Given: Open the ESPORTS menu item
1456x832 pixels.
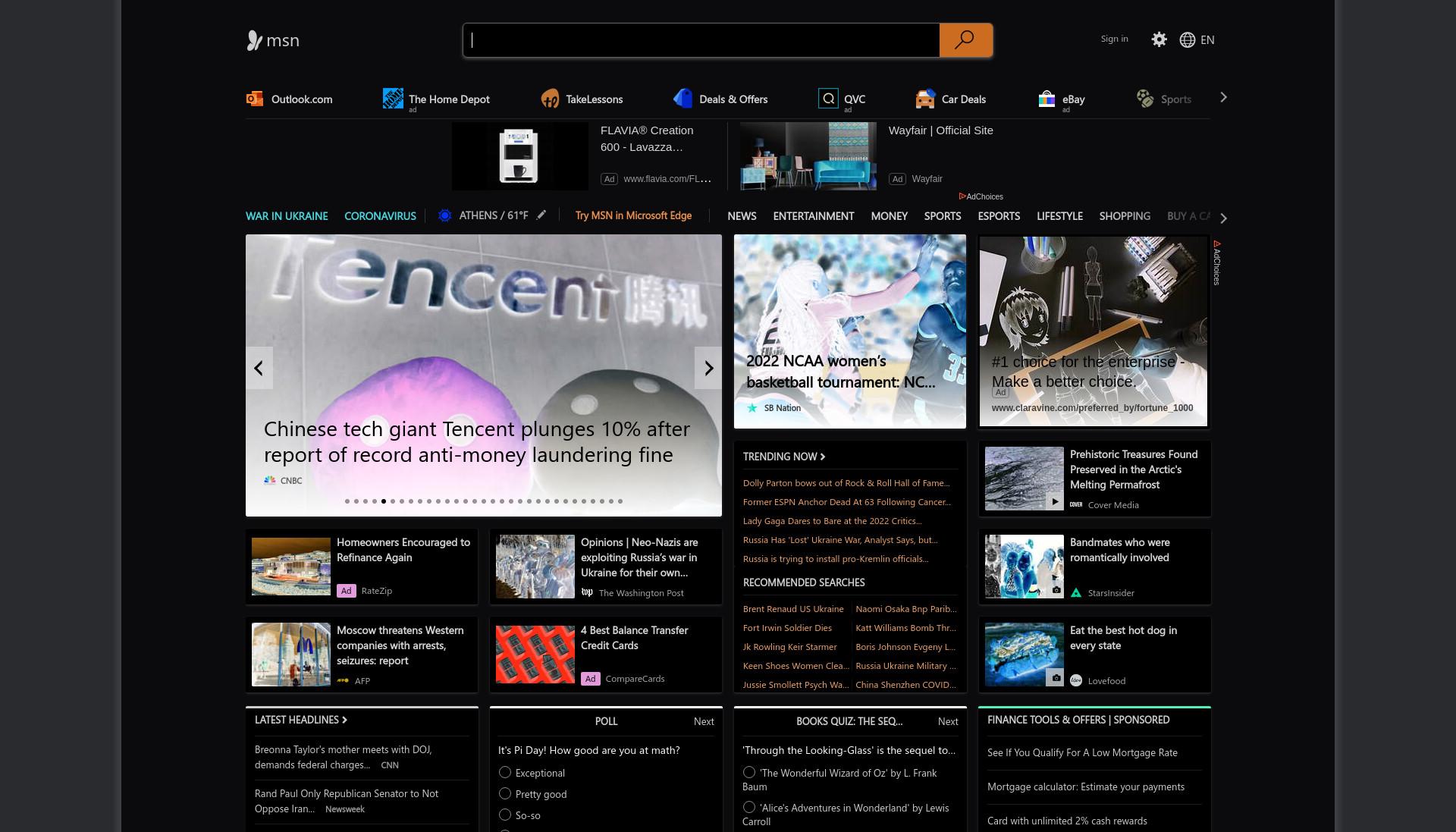Looking at the screenshot, I should pyautogui.click(x=999, y=216).
